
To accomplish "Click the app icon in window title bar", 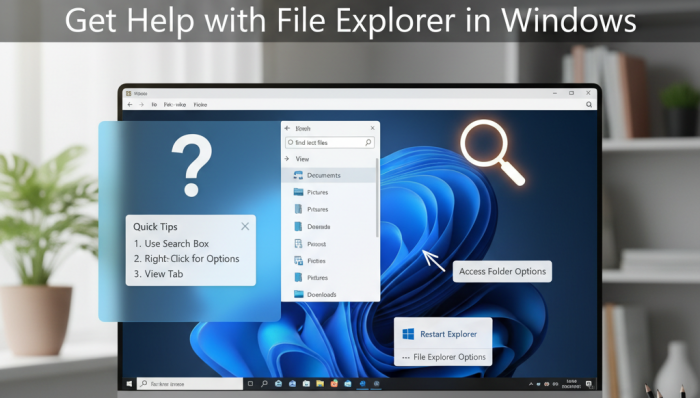I will (128, 93).
